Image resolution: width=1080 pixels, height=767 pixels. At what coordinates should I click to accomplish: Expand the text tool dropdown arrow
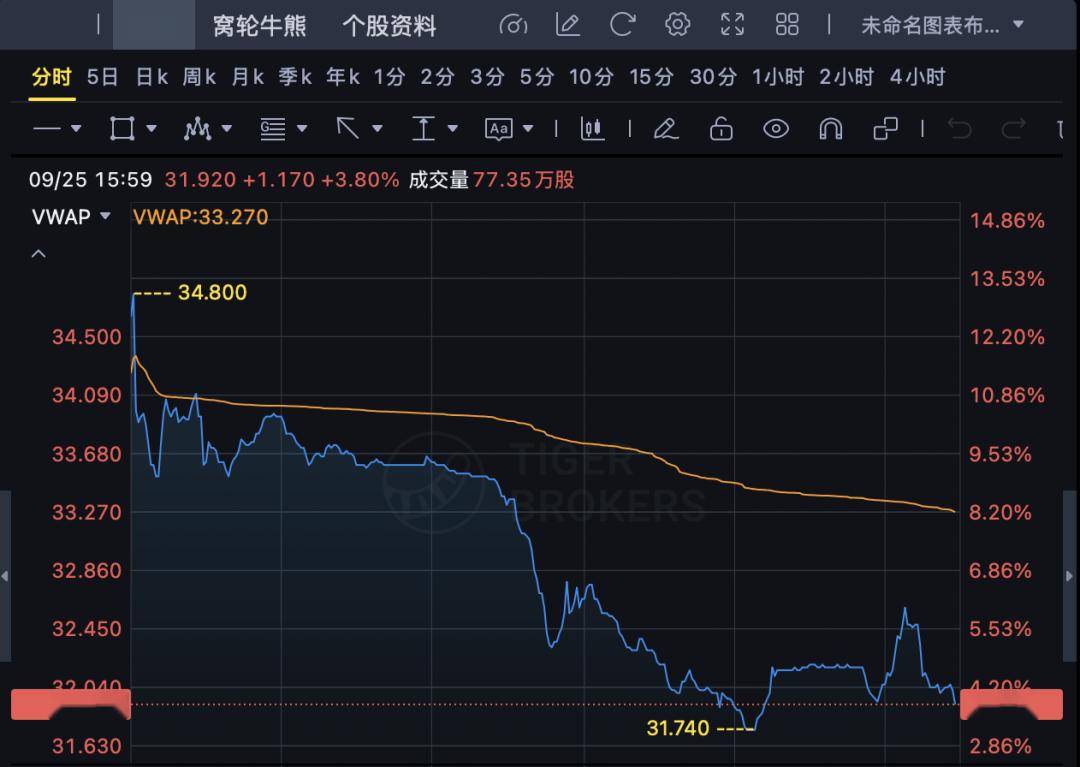[x=528, y=129]
